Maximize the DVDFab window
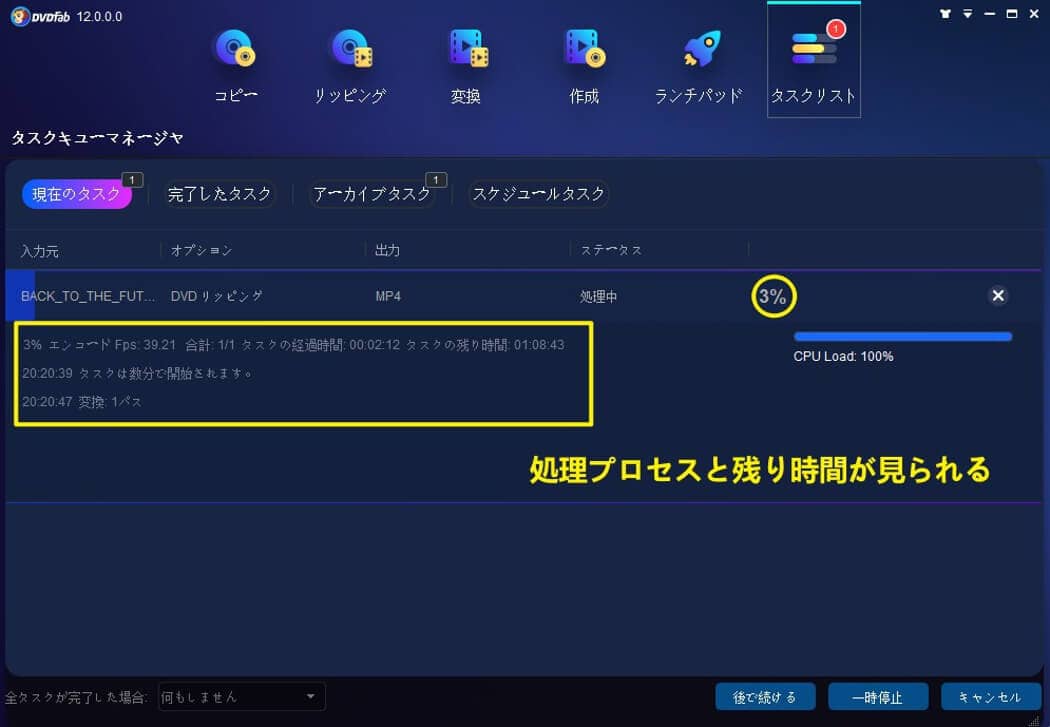The image size is (1050, 727). 1012,13
